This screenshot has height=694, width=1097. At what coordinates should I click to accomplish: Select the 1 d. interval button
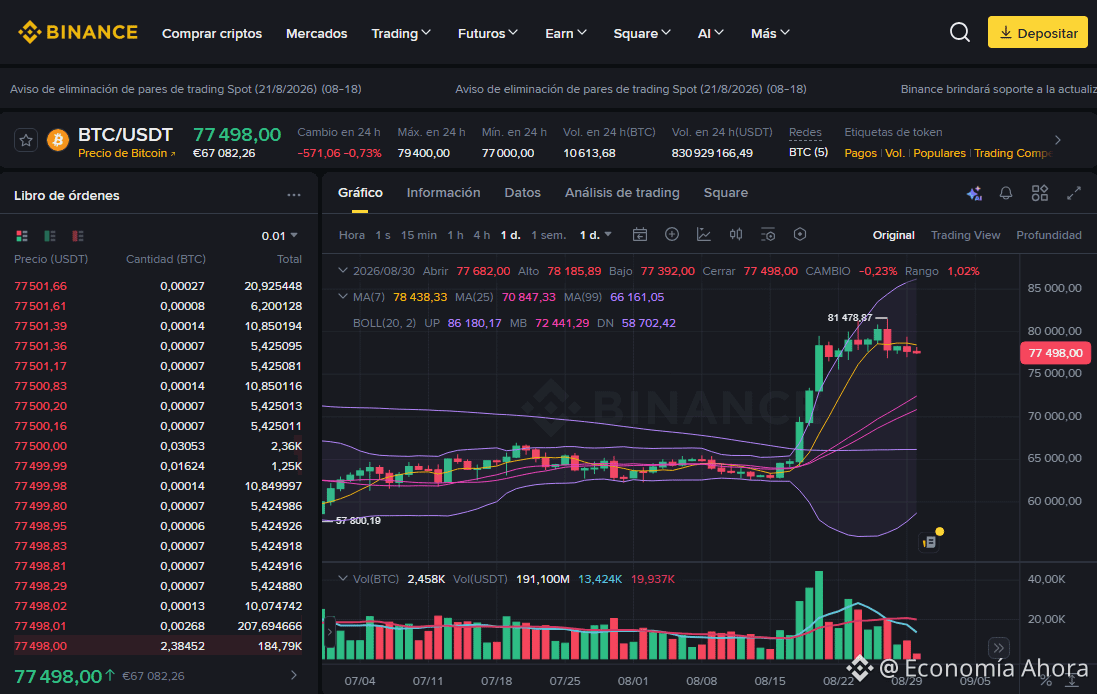pyautogui.click(x=511, y=235)
